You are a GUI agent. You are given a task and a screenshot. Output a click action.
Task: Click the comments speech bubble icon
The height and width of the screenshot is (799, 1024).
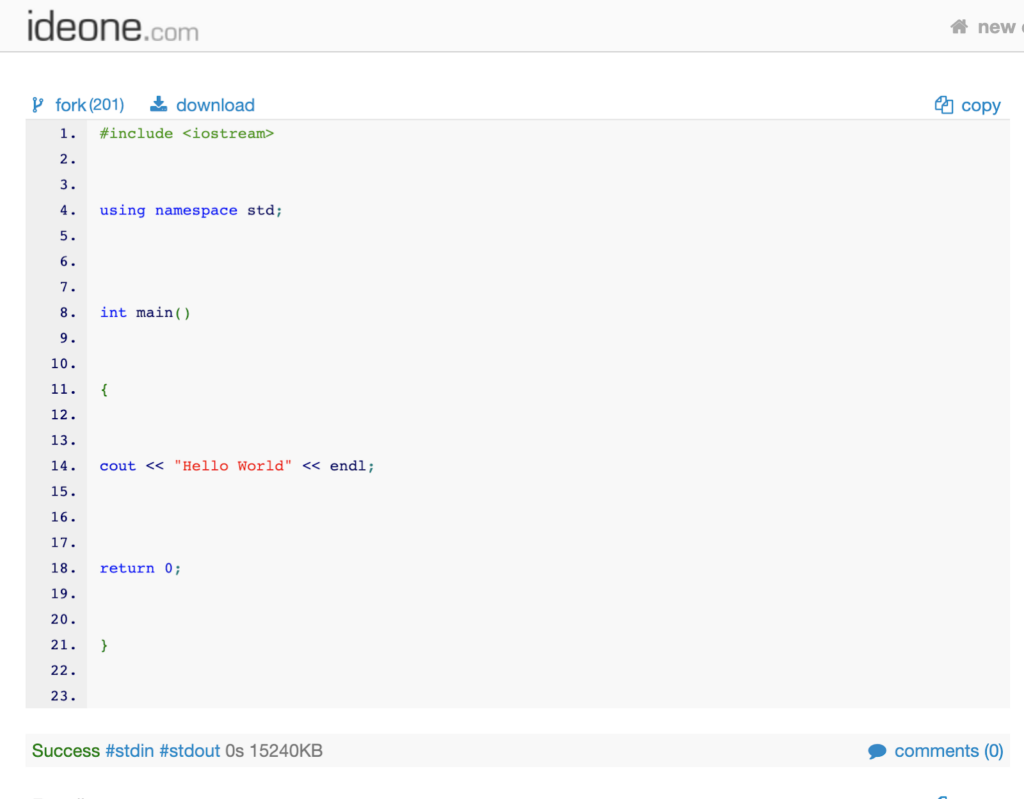coord(877,751)
